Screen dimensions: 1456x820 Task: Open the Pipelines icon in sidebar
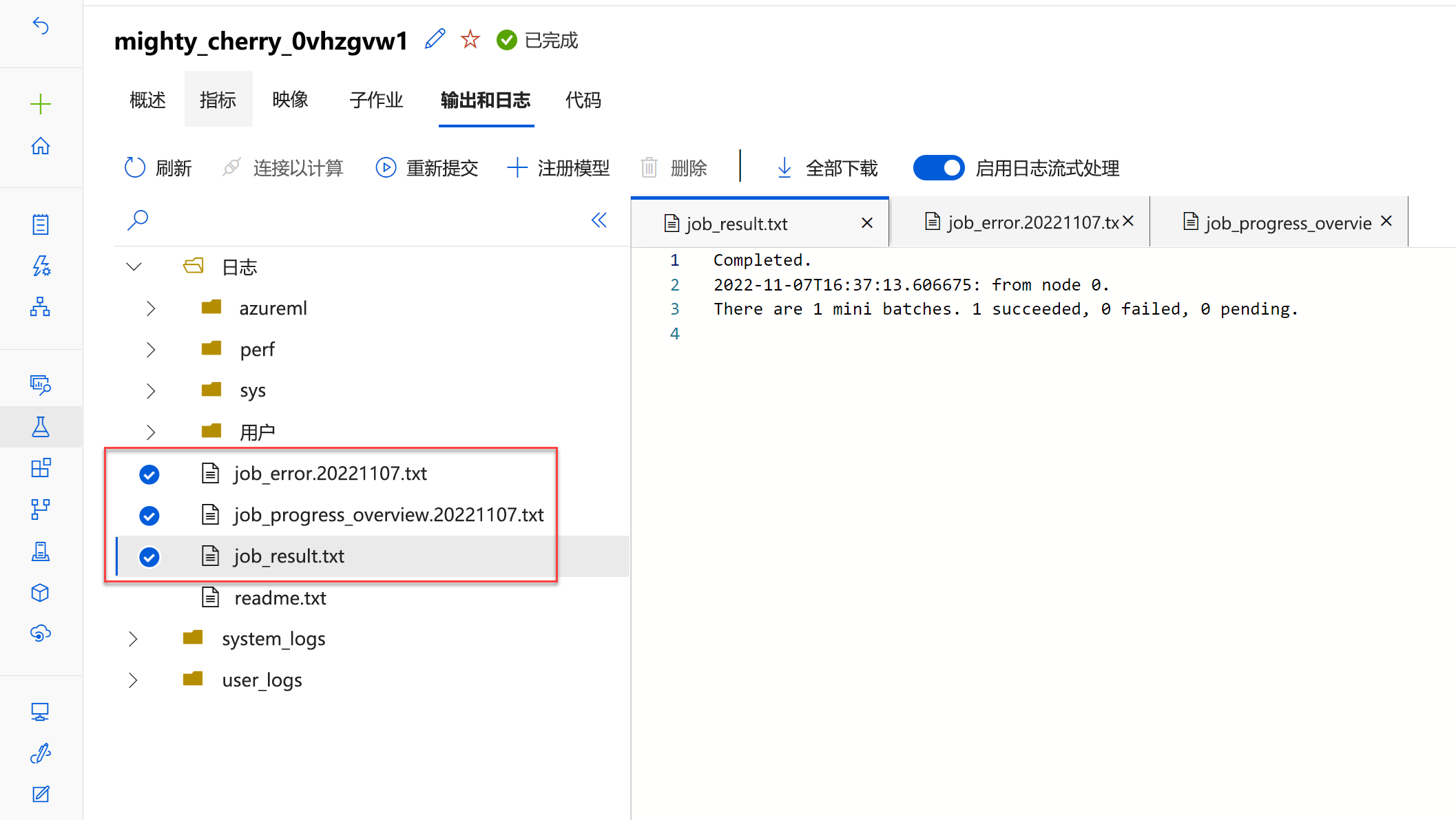tap(41, 509)
